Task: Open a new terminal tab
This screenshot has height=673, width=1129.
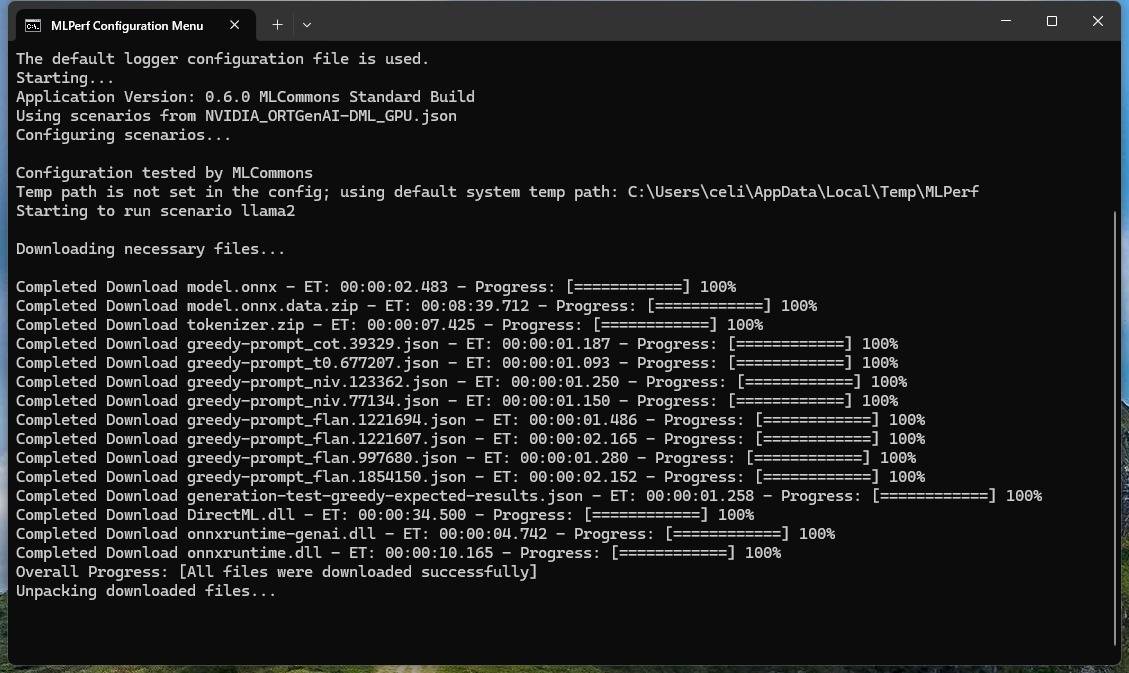Action: coord(277,24)
